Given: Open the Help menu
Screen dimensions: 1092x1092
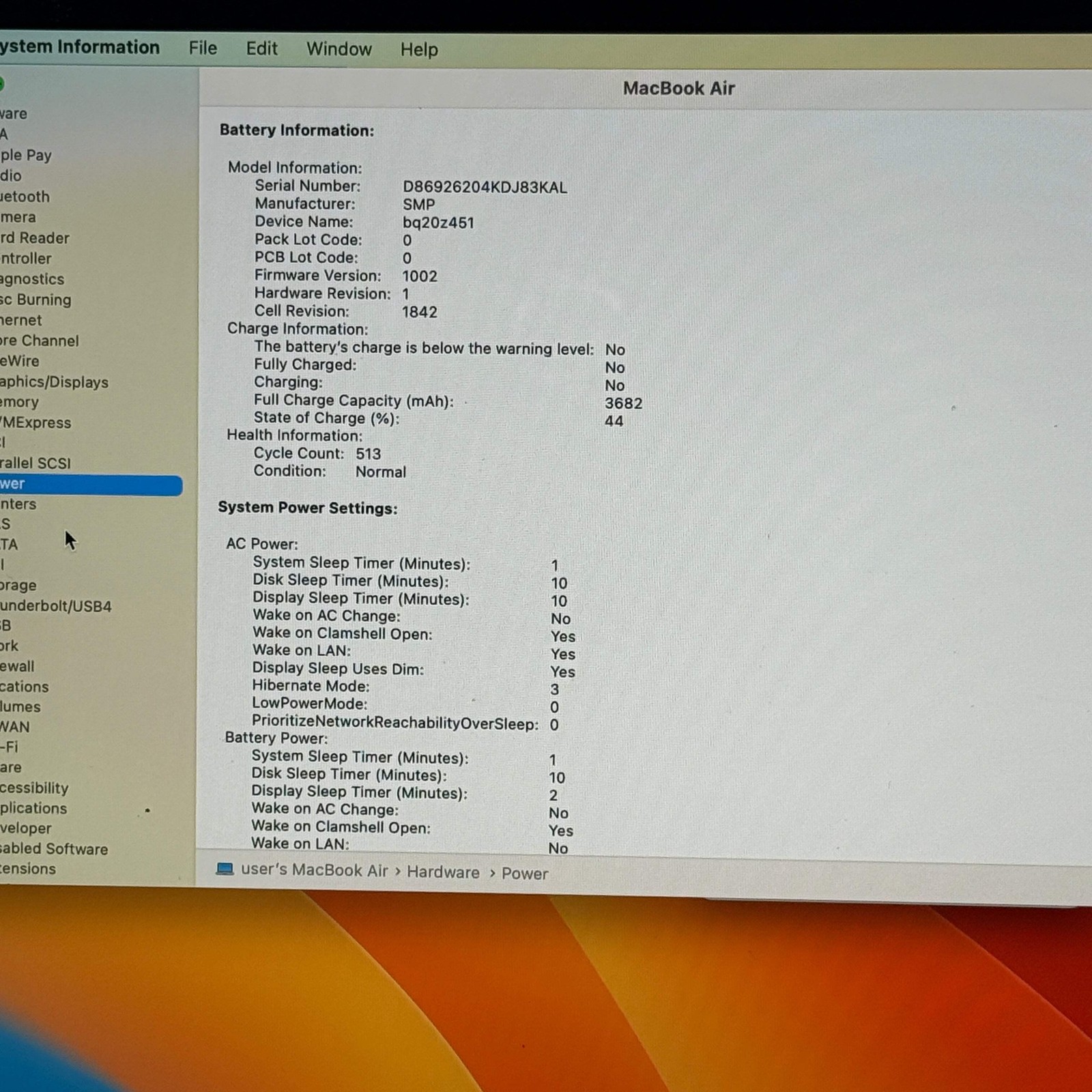Looking at the screenshot, I should (x=418, y=50).
